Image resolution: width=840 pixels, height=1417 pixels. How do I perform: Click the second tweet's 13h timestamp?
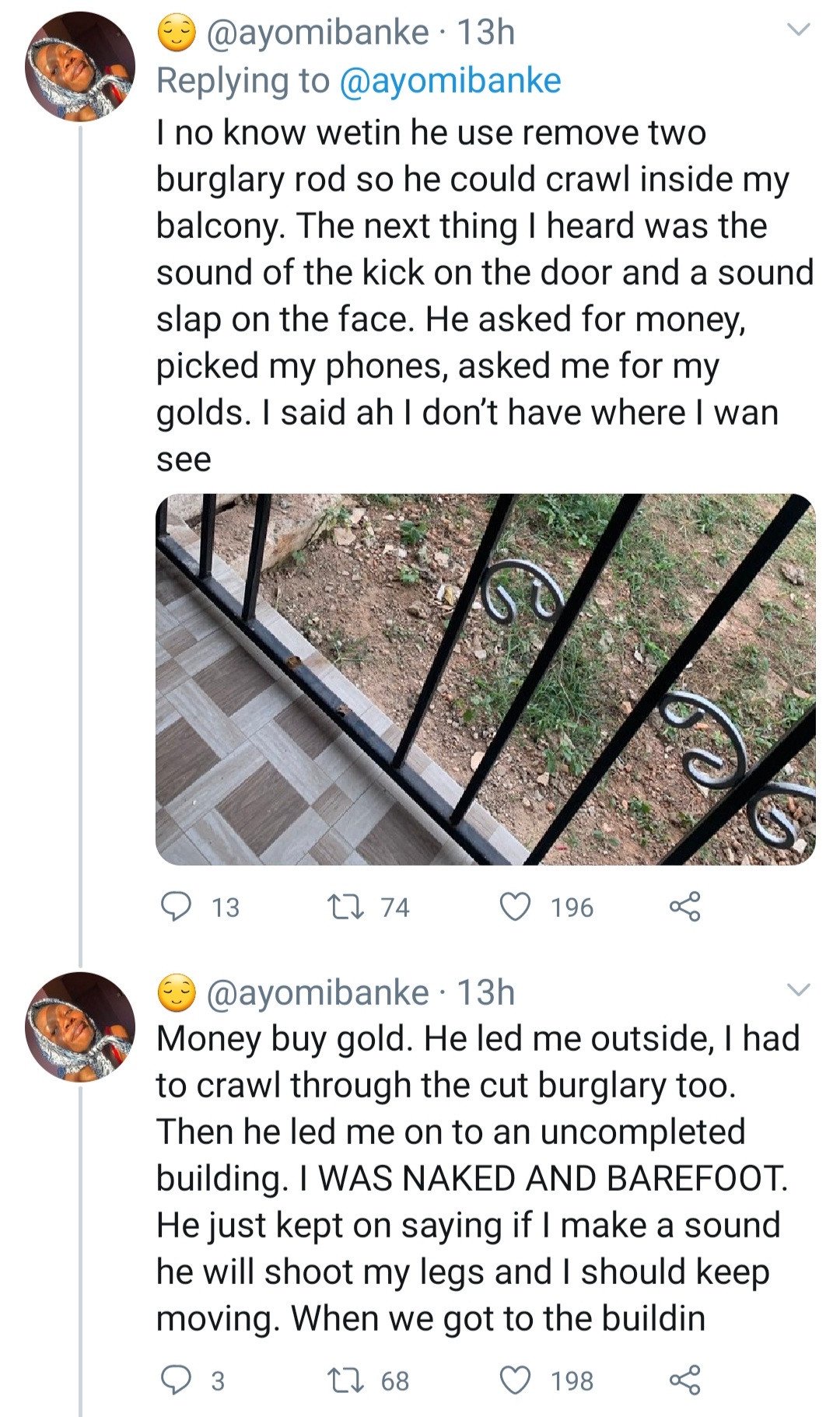pyautogui.click(x=486, y=992)
